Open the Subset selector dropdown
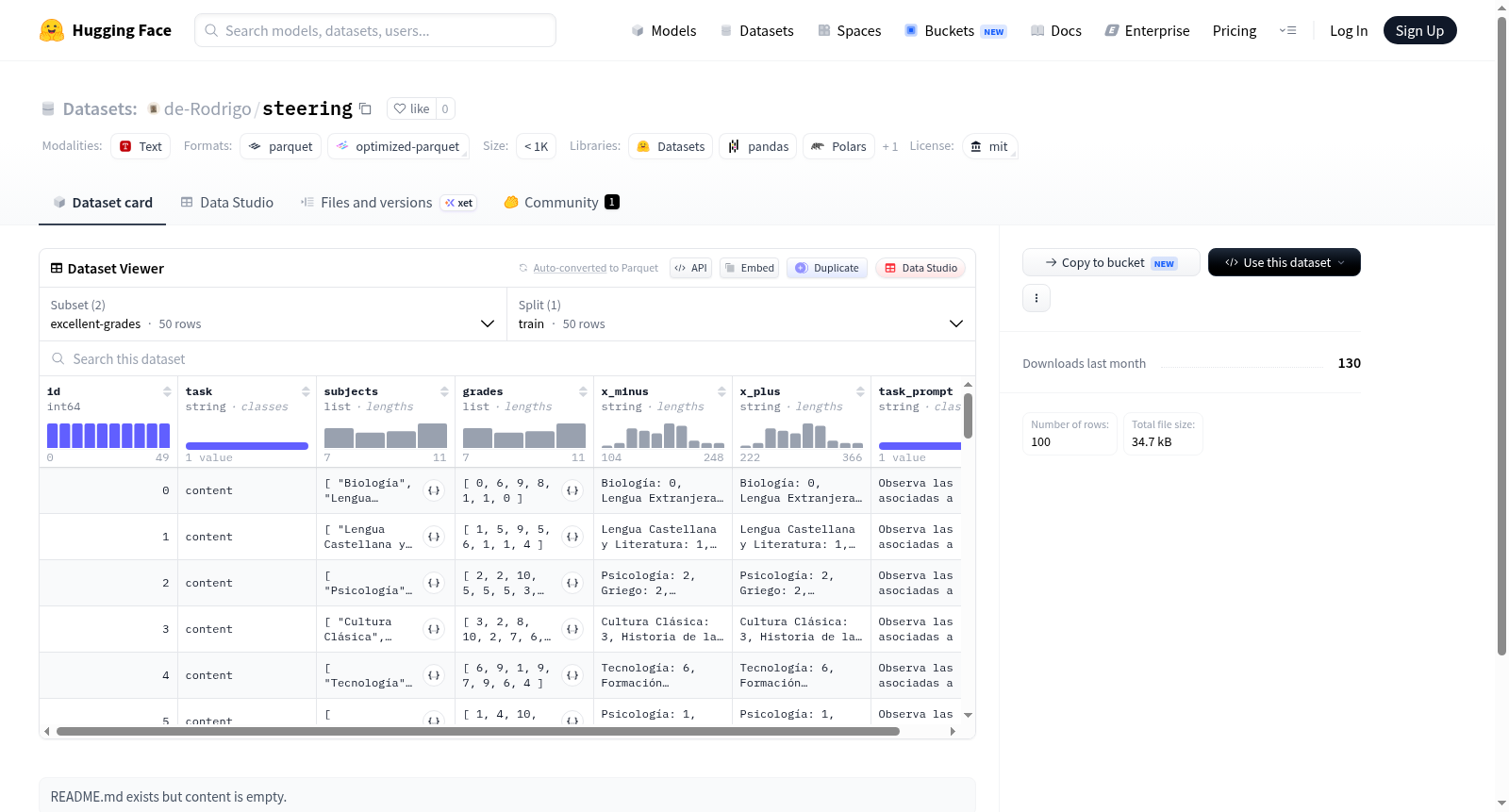The image size is (1509, 812). click(x=273, y=314)
